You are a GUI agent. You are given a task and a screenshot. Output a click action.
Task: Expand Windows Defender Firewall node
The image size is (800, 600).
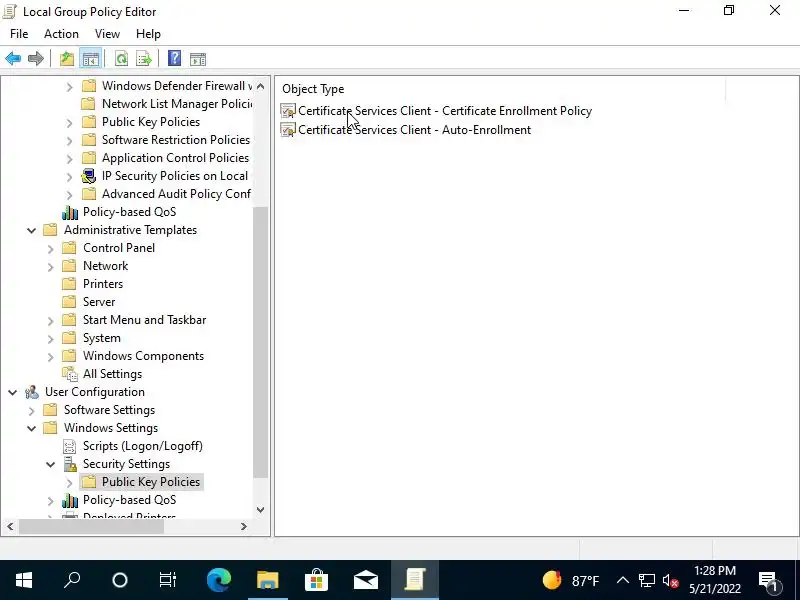pos(69,87)
